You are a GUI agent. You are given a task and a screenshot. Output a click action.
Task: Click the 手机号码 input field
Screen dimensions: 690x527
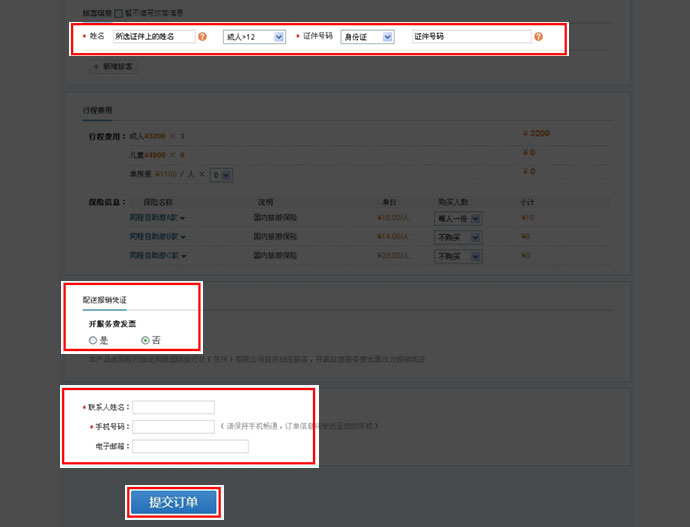click(173, 427)
